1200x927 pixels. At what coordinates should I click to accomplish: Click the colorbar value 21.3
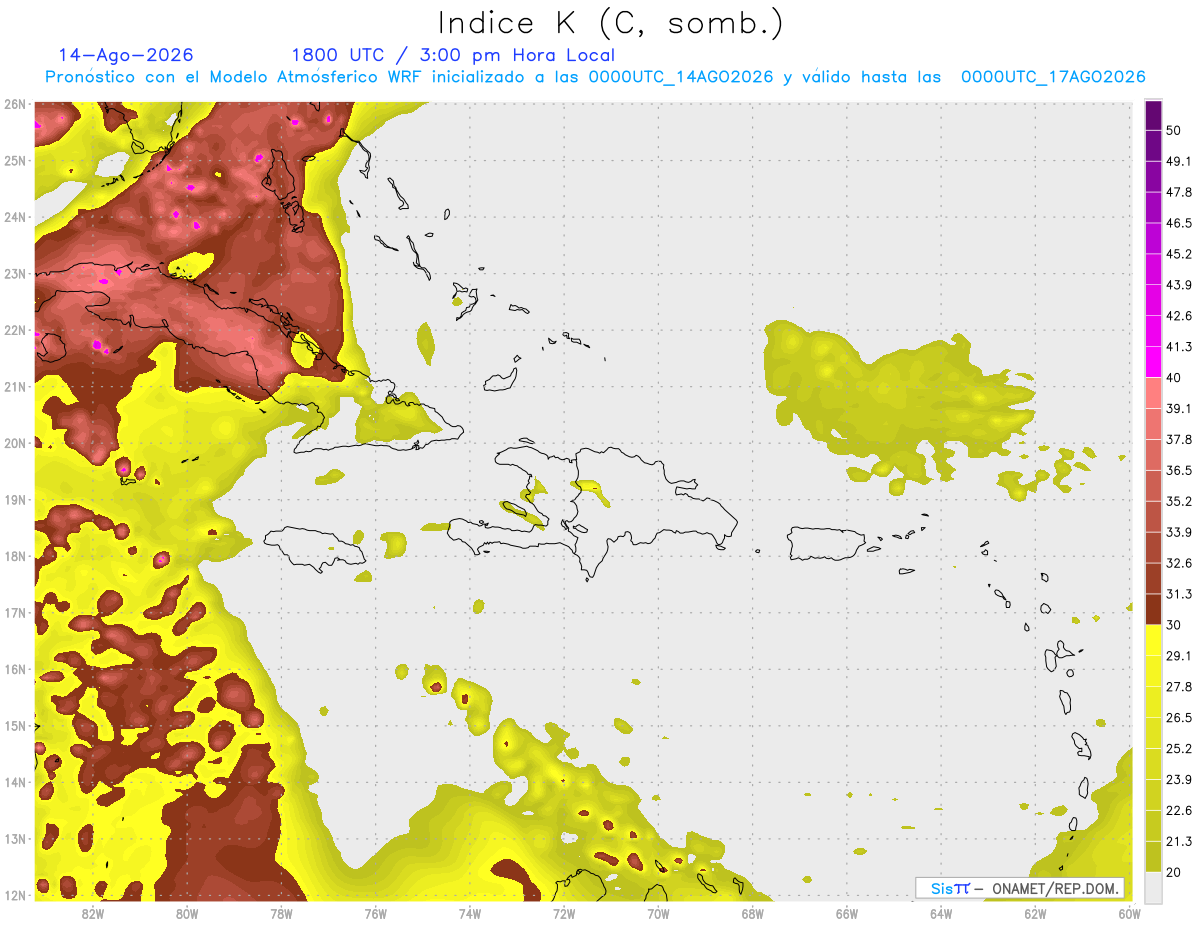(1179, 842)
